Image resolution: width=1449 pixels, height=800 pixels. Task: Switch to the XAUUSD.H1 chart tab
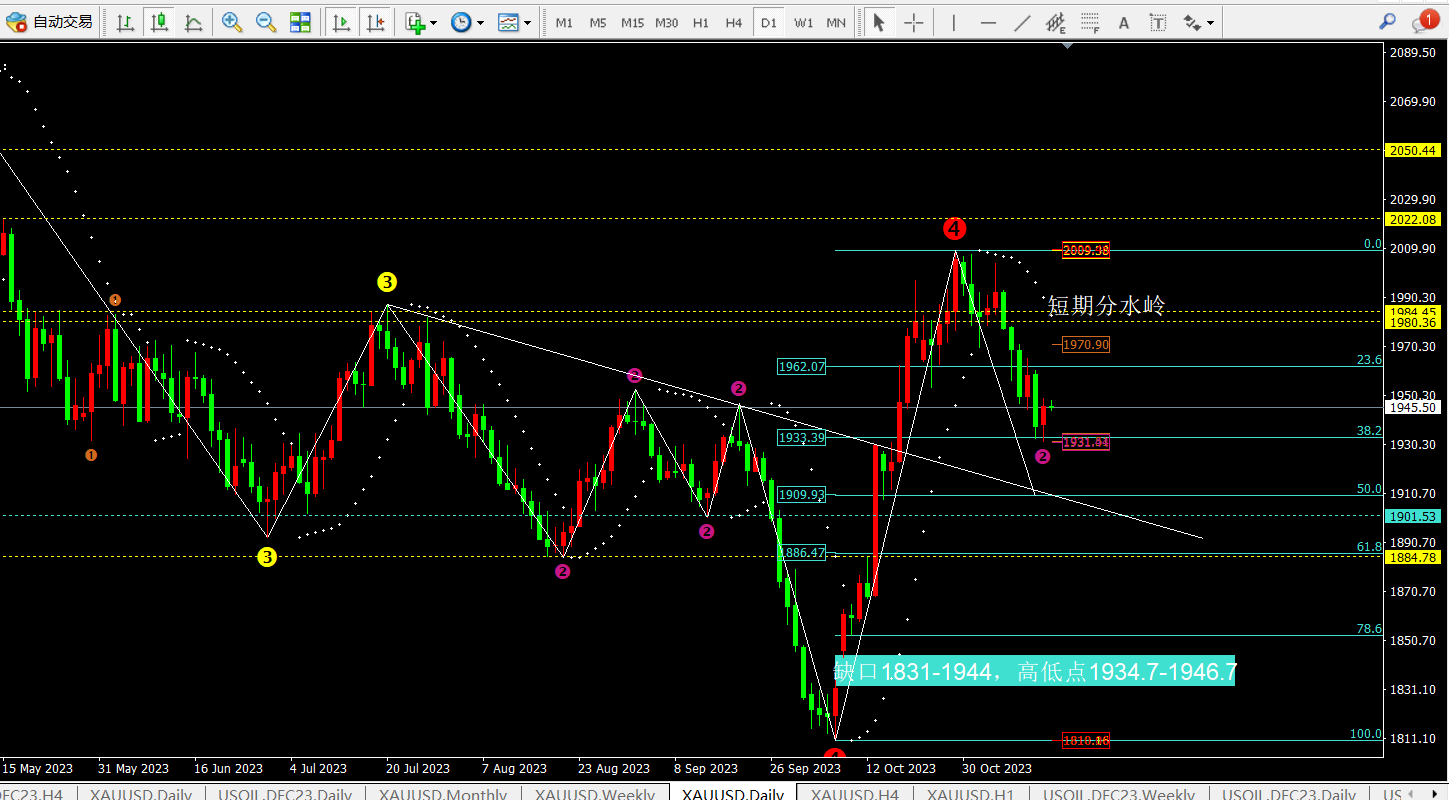coord(970,795)
